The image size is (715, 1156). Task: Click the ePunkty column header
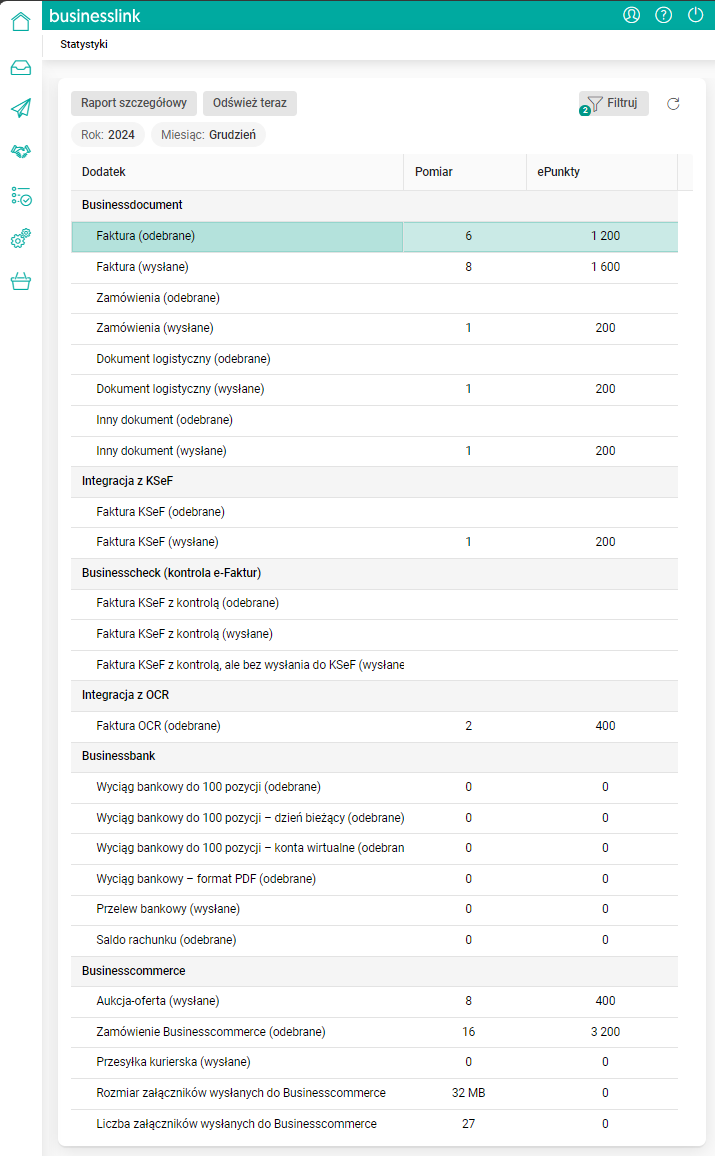pos(558,172)
